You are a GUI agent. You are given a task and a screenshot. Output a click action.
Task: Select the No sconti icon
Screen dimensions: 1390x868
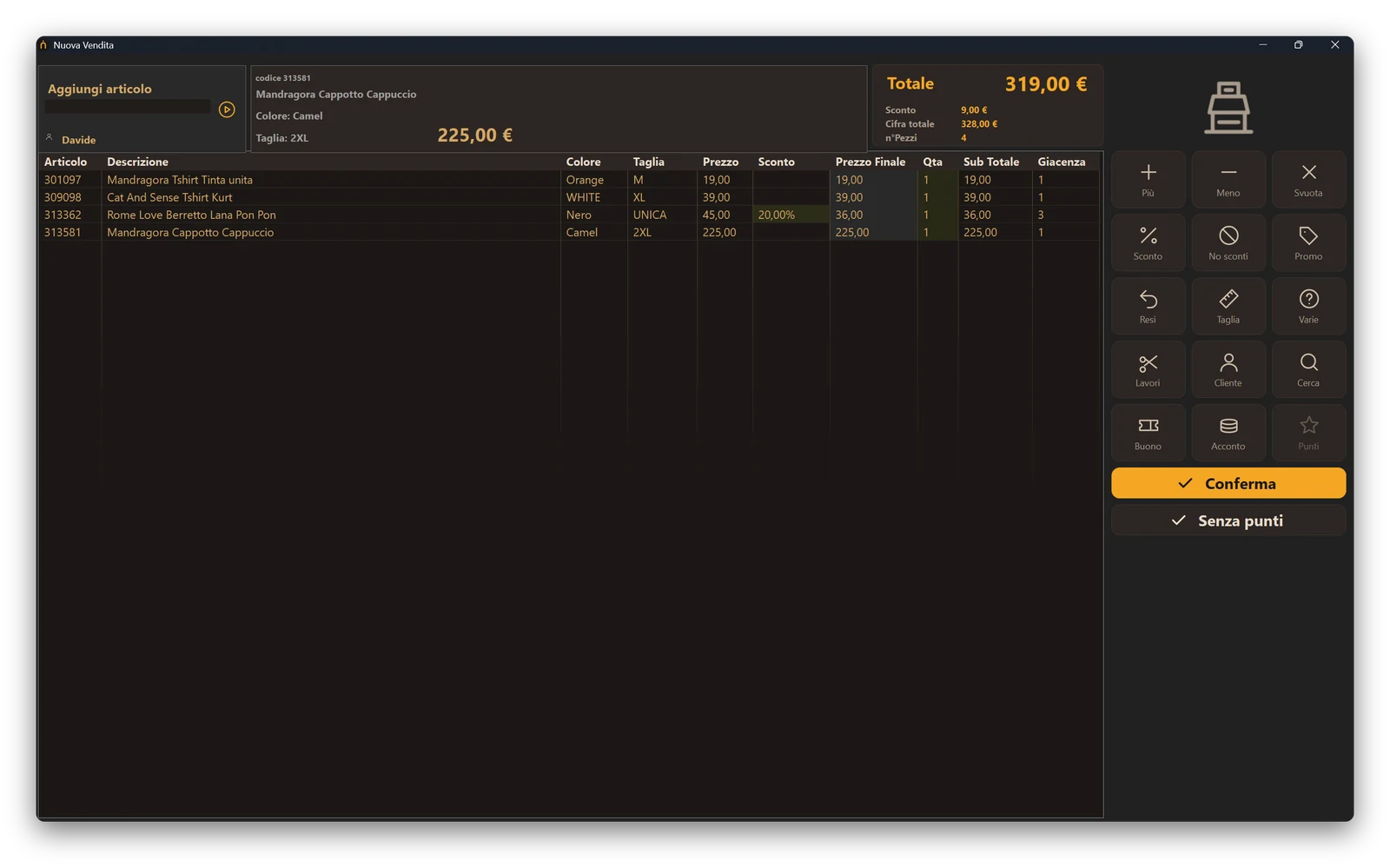click(1228, 235)
